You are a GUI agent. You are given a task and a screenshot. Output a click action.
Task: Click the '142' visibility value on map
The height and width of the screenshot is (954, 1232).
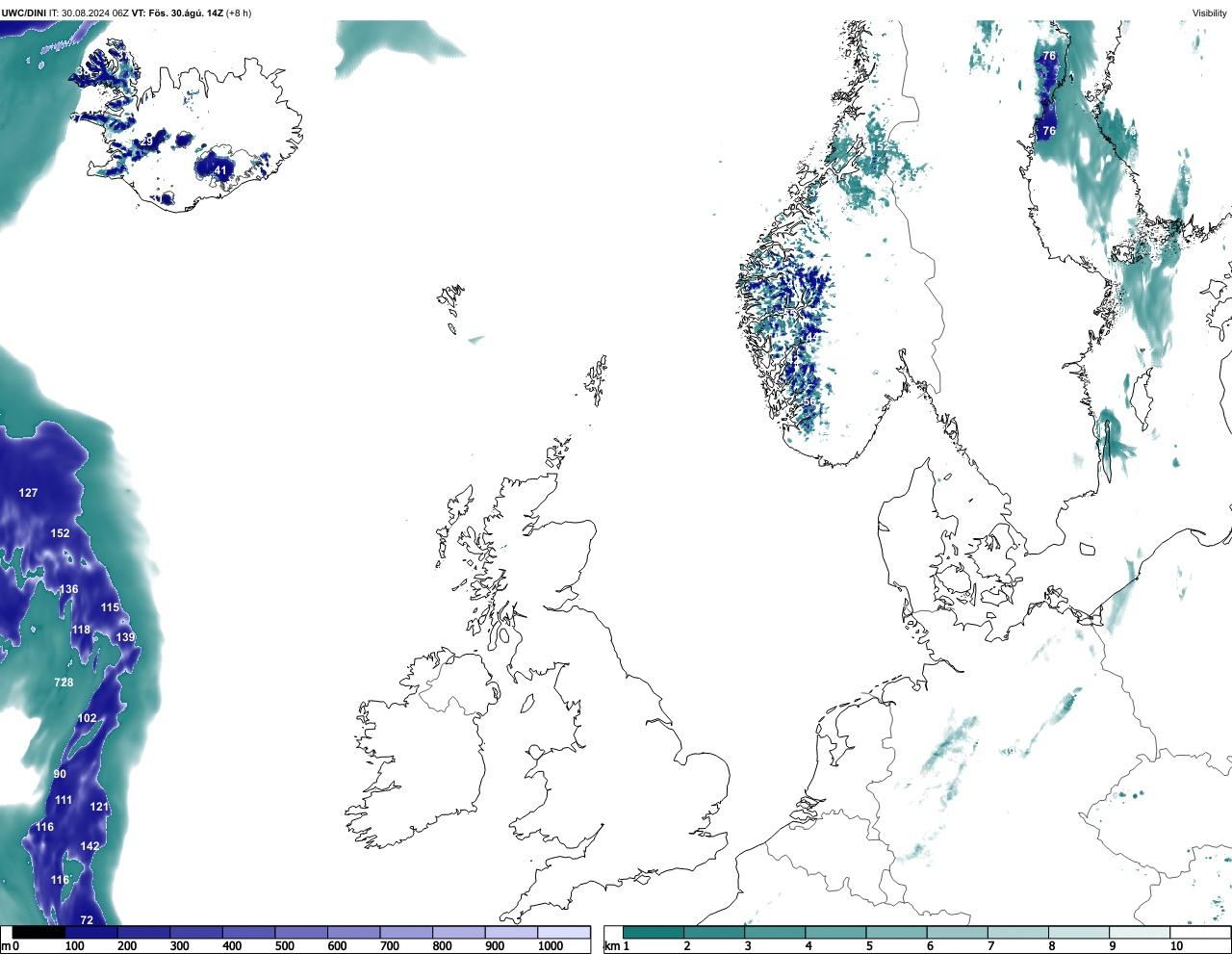coord(90,846)
